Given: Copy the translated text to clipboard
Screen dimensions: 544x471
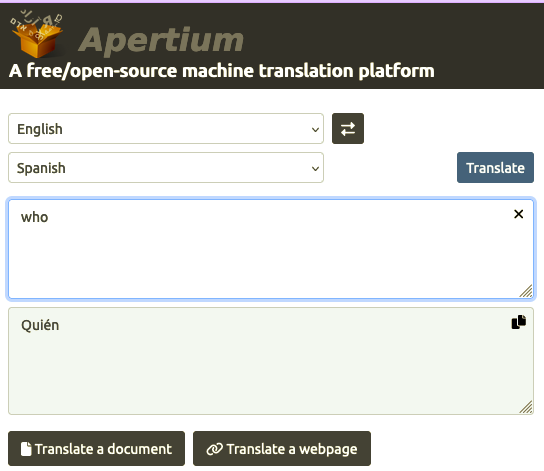Looking at the screenshot, I should [519, 322].
